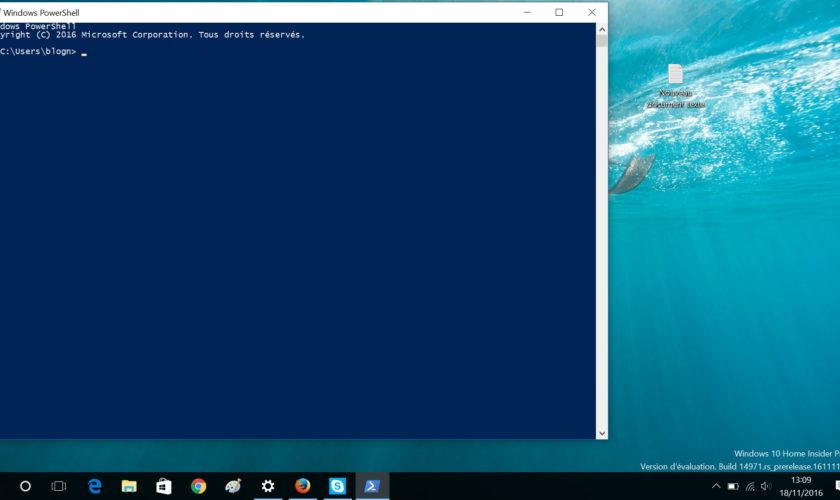Image resolution: width=840 pixels, height=500 pixels.
Task: Select the Nouveau document texte desktop file
Action: pyautogui.click(x=675, y=84)
